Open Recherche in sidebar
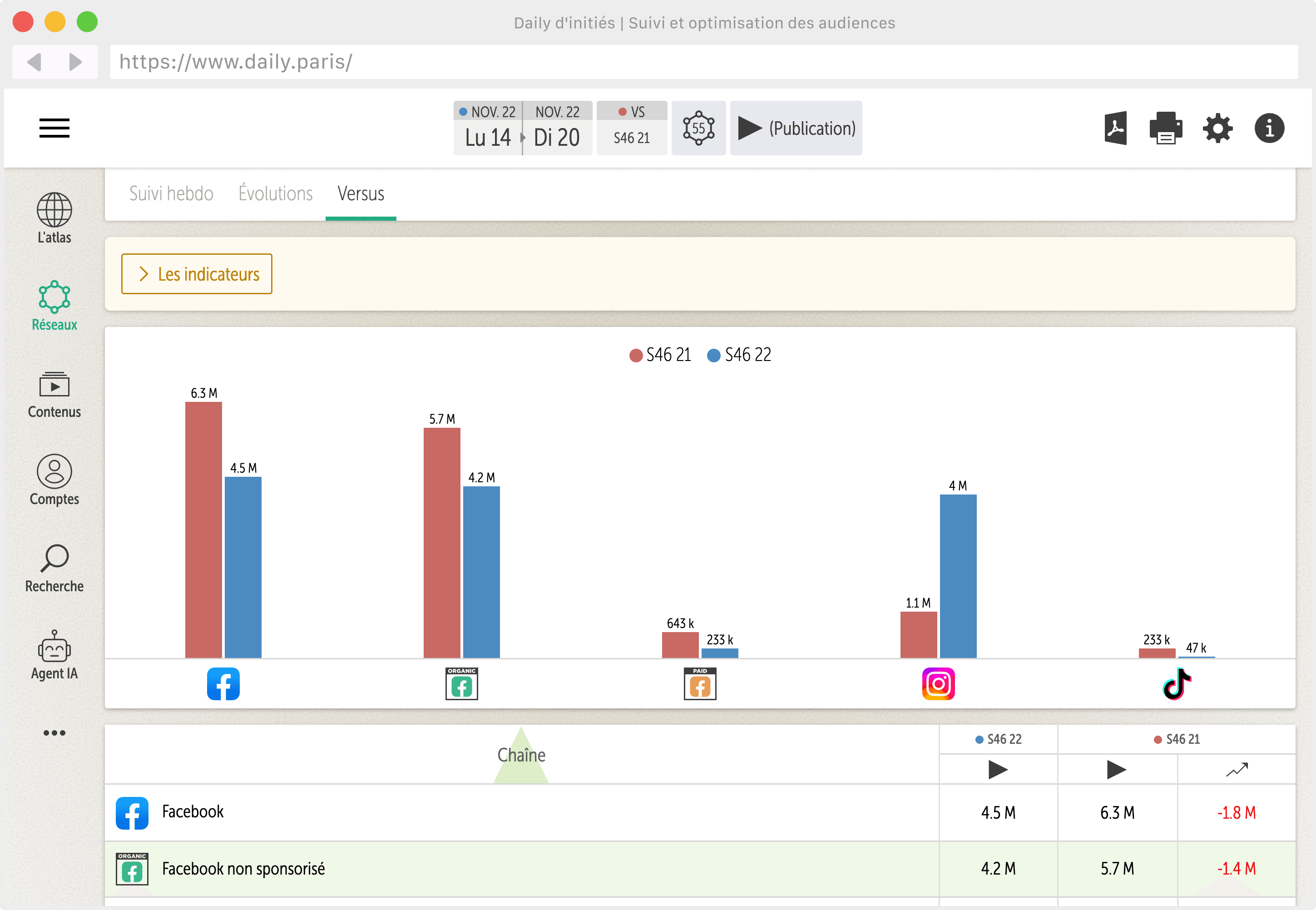The height and width of the screenshot is (910, 1316). coord(54,569)
